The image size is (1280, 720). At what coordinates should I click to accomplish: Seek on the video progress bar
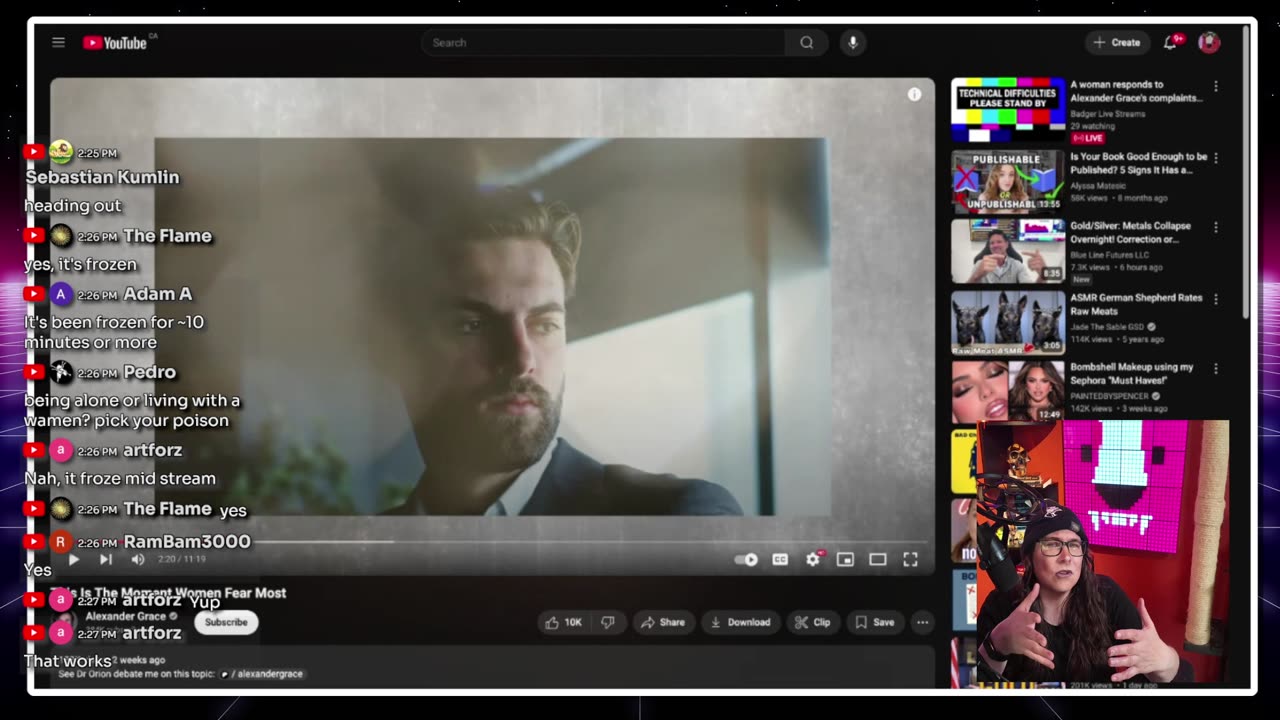coord(492,541)
